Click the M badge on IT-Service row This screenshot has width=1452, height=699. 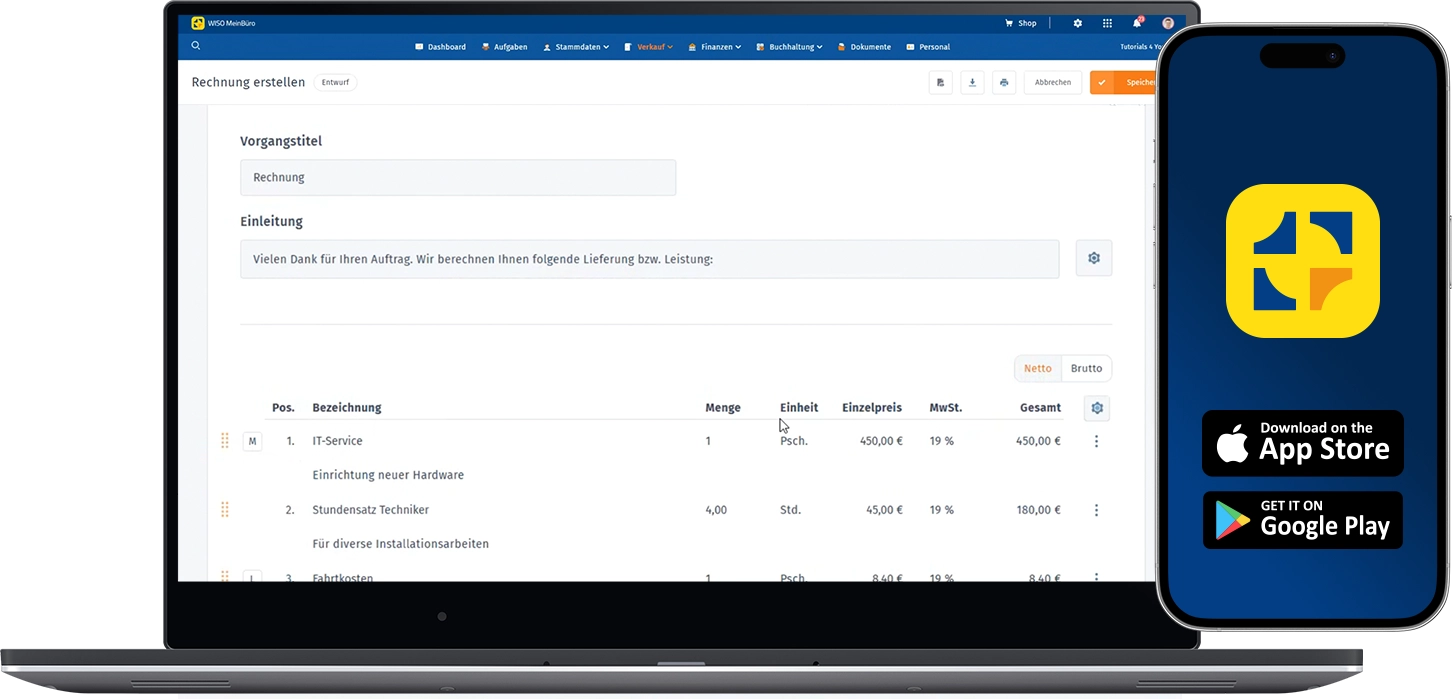coord(252,441)
